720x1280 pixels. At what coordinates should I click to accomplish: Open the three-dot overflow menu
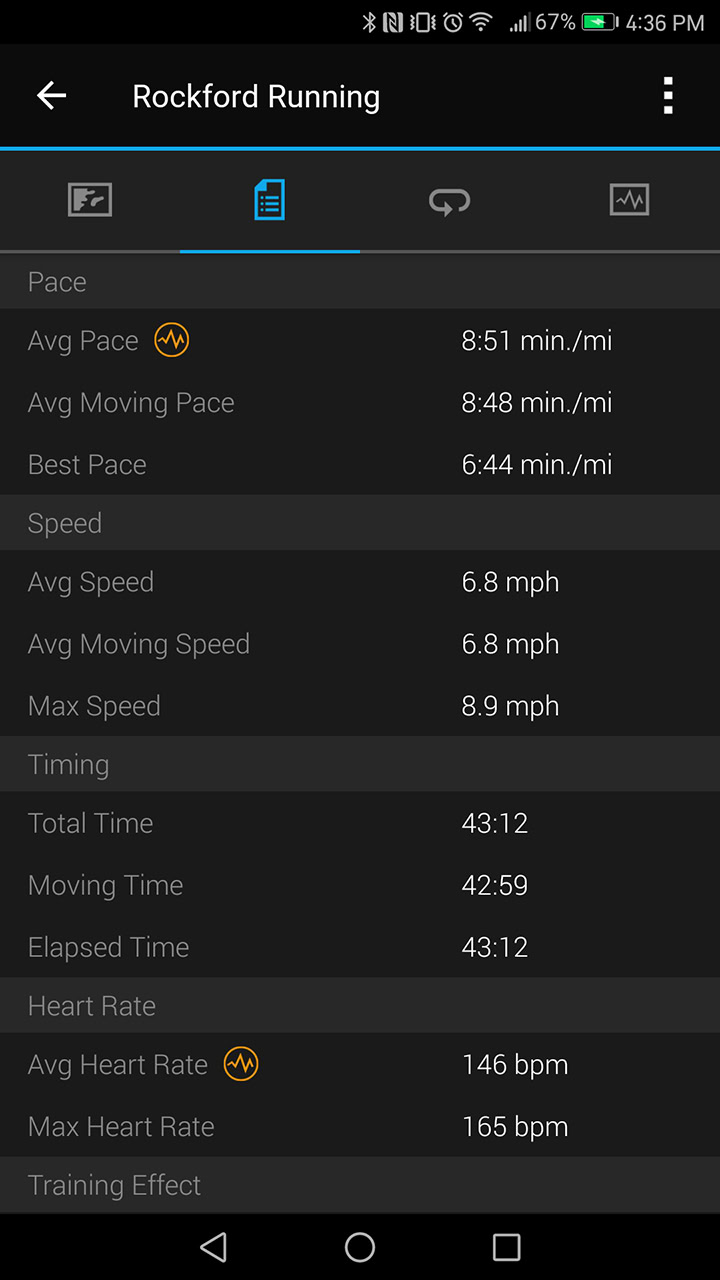point(668,96)
